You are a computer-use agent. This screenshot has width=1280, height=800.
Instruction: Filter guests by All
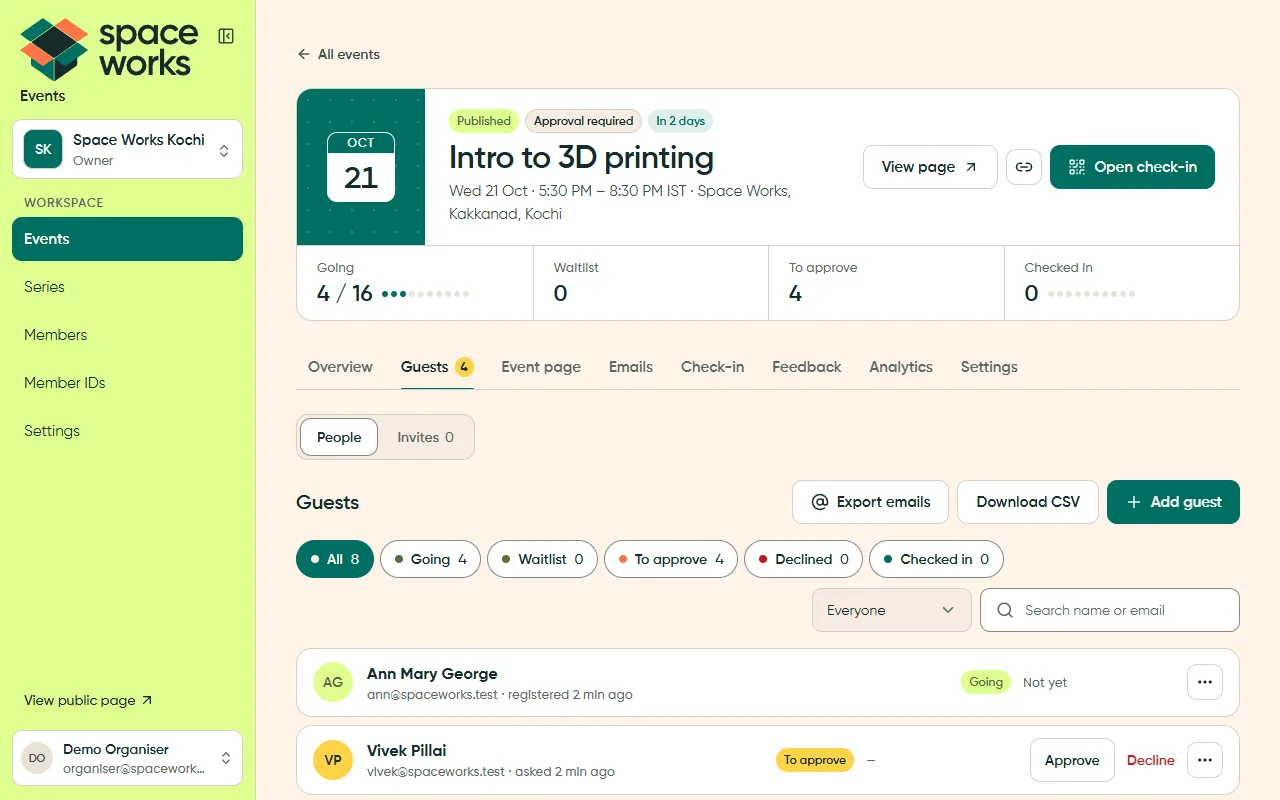[335, 559]
